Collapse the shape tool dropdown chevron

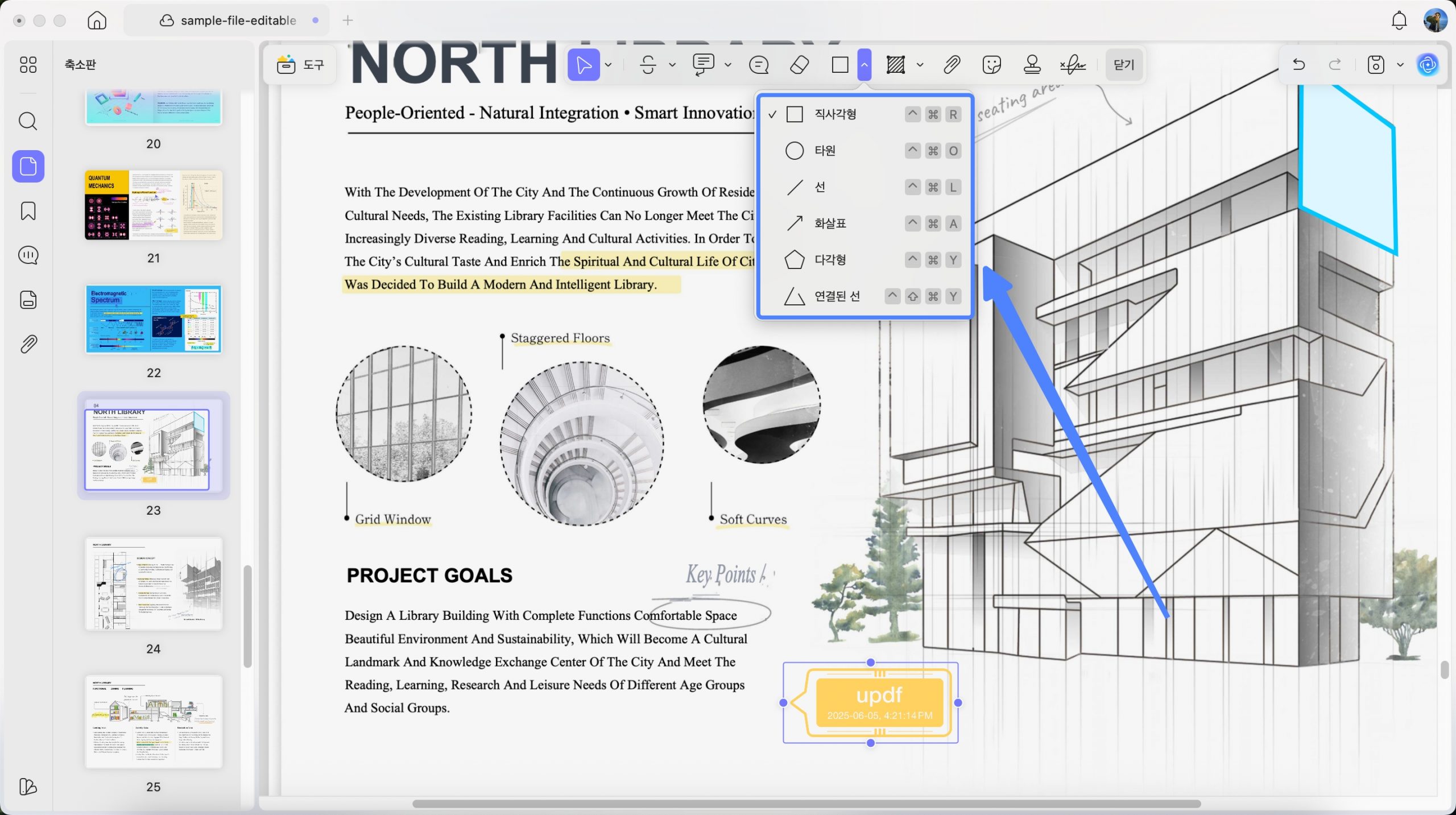tap(864, 65)
